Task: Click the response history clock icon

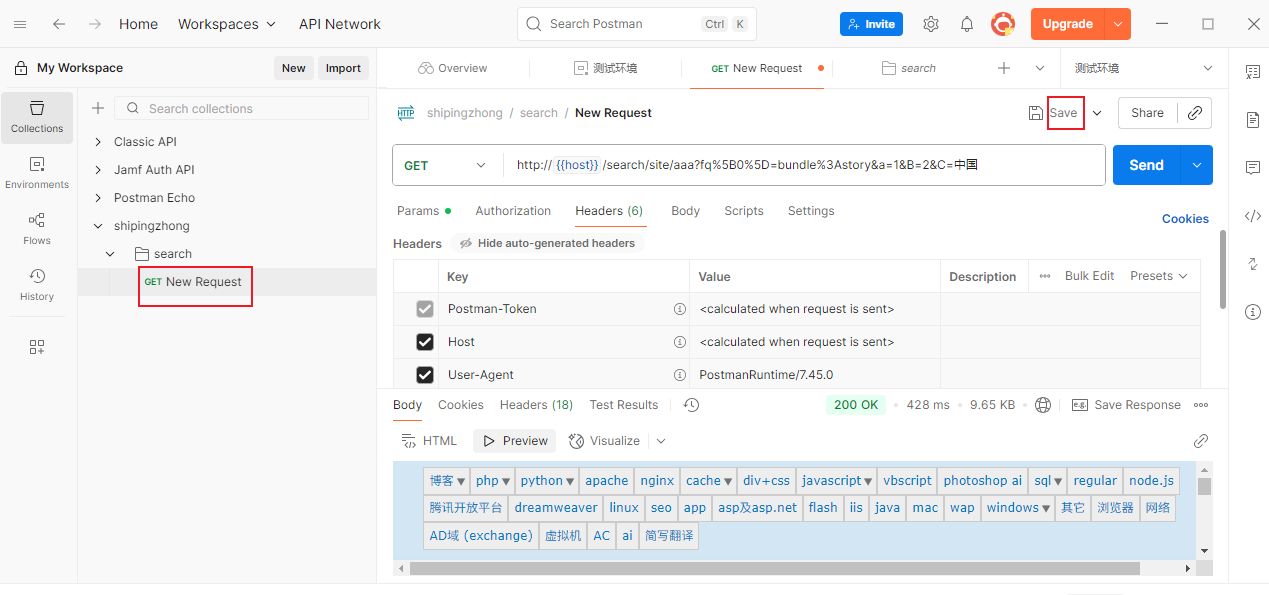Action: [691, 405]
